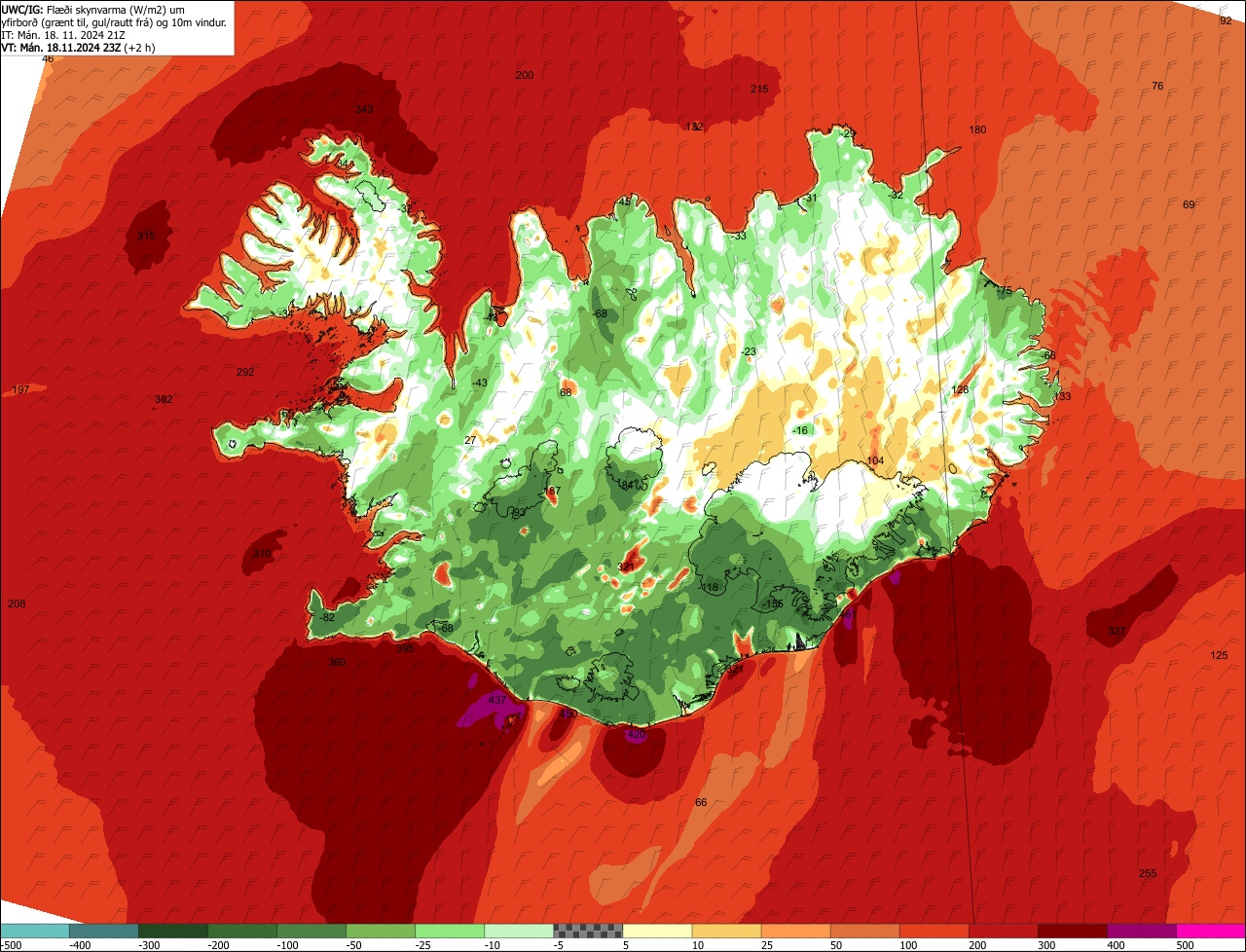Viewport: 1246px width, 952px height.
Task: Click legend swatch between 100 and 200
Action: point(934,931)
